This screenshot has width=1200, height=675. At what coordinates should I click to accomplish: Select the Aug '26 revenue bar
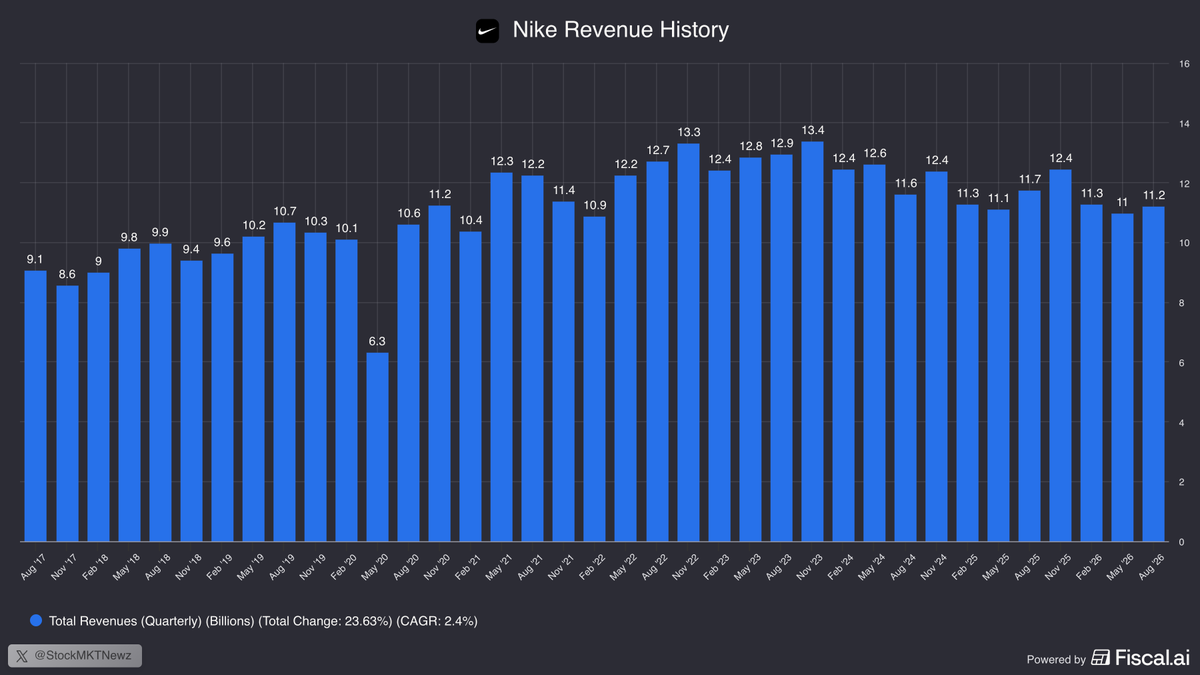(x=1154, y=374)
